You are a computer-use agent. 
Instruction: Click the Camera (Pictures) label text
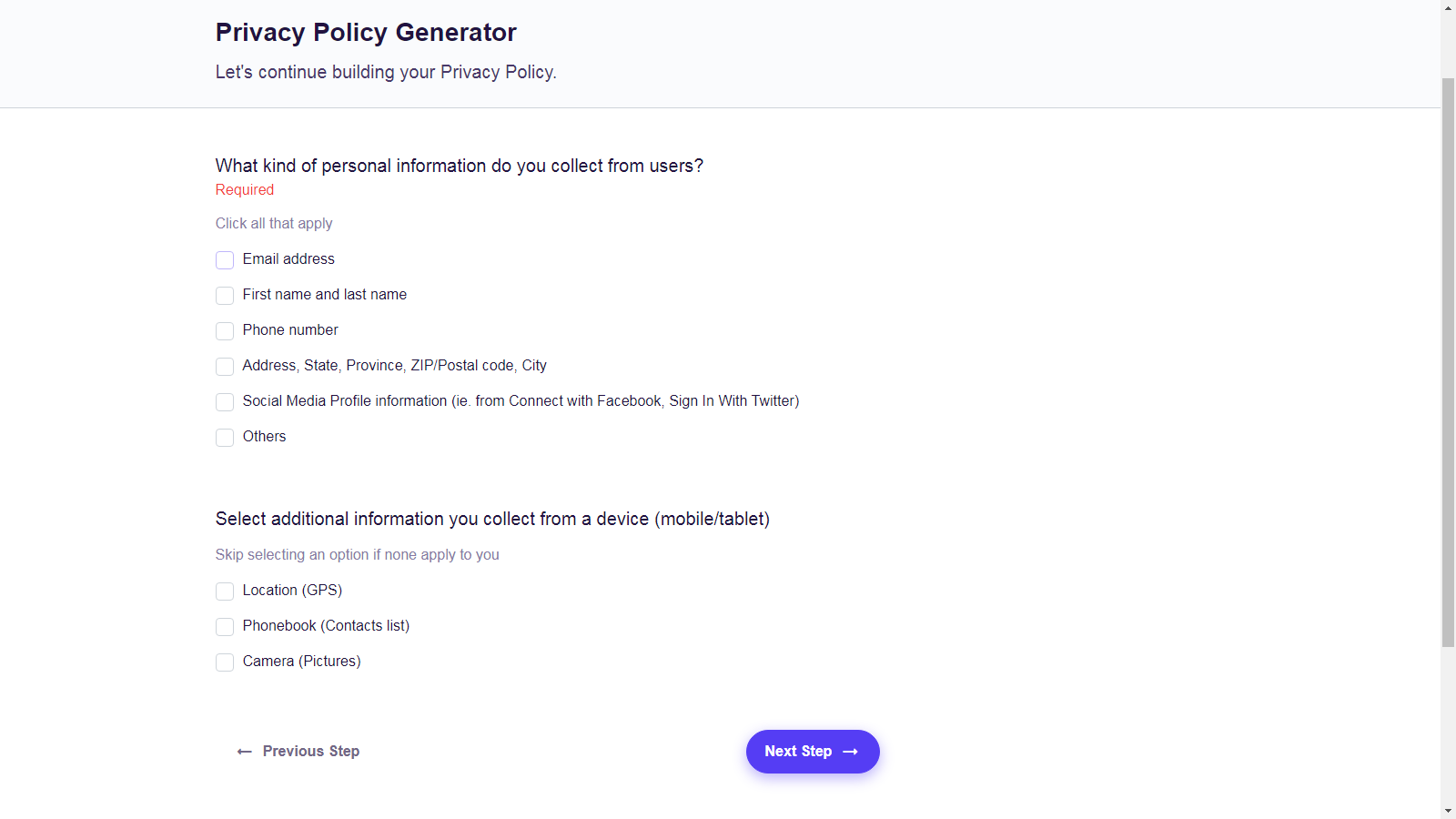[x=301, y=662]
